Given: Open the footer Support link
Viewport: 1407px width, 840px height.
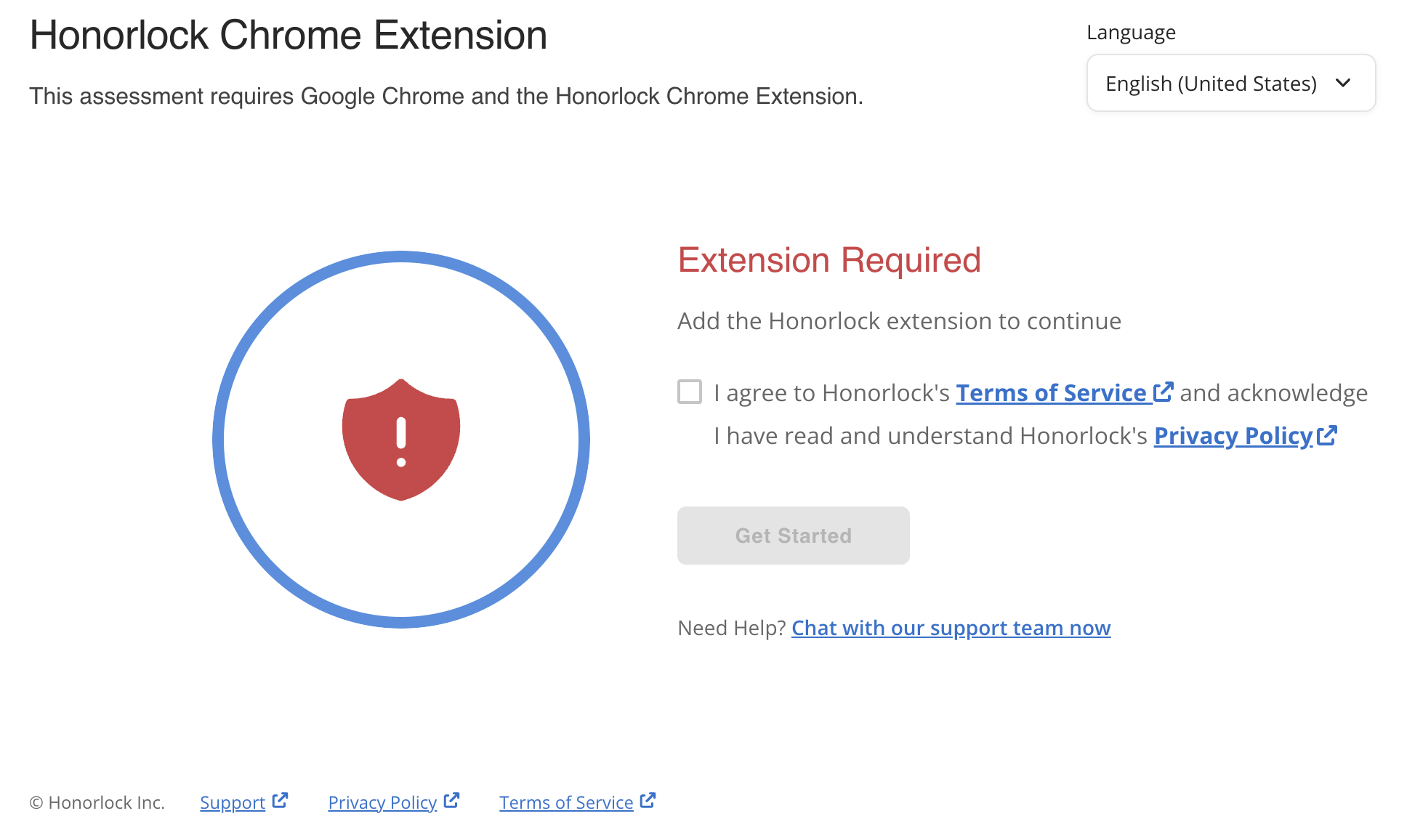Looking at the screenshot, I should click(233, 802).
